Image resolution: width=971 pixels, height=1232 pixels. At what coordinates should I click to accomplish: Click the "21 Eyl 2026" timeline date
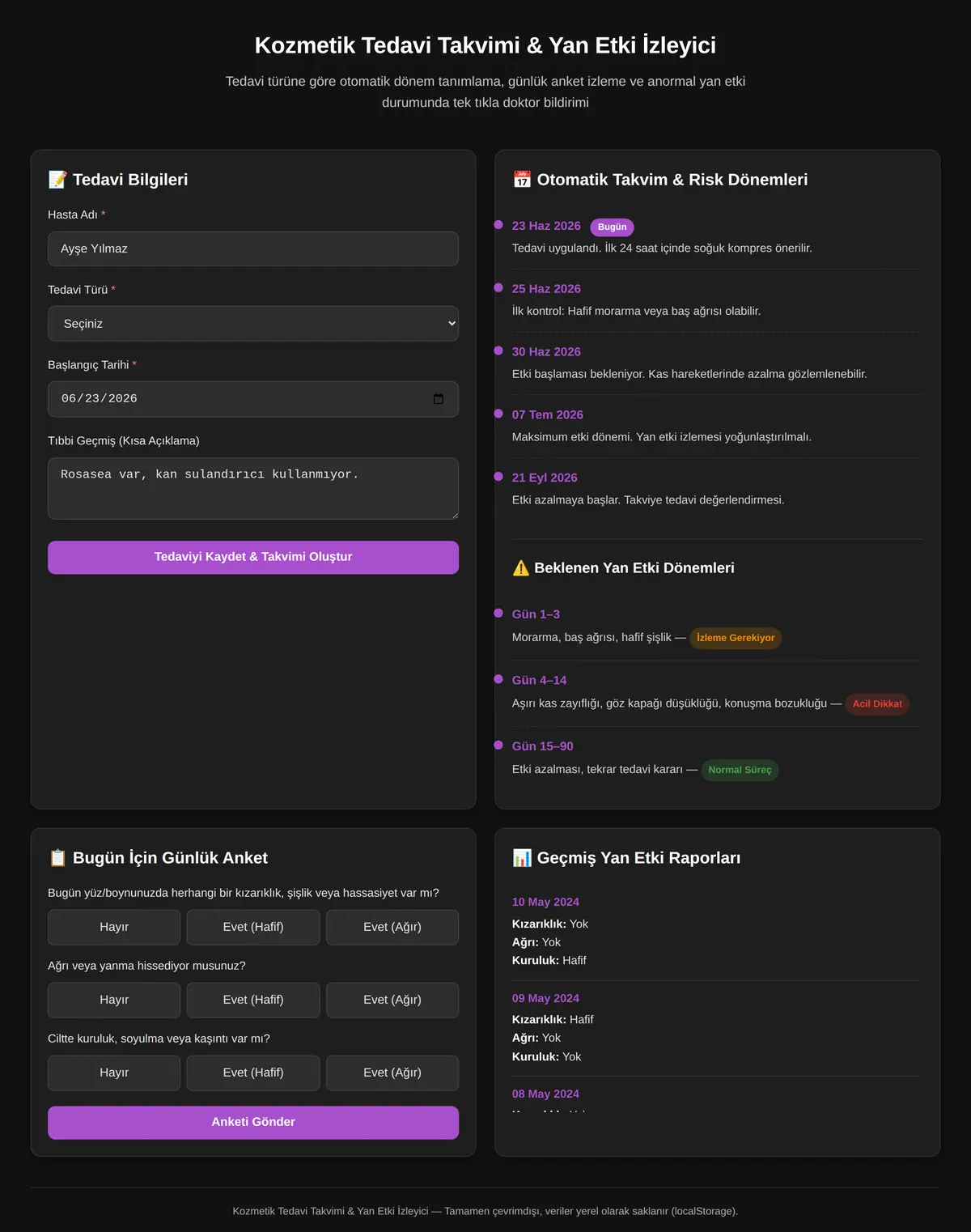[545, 478]
